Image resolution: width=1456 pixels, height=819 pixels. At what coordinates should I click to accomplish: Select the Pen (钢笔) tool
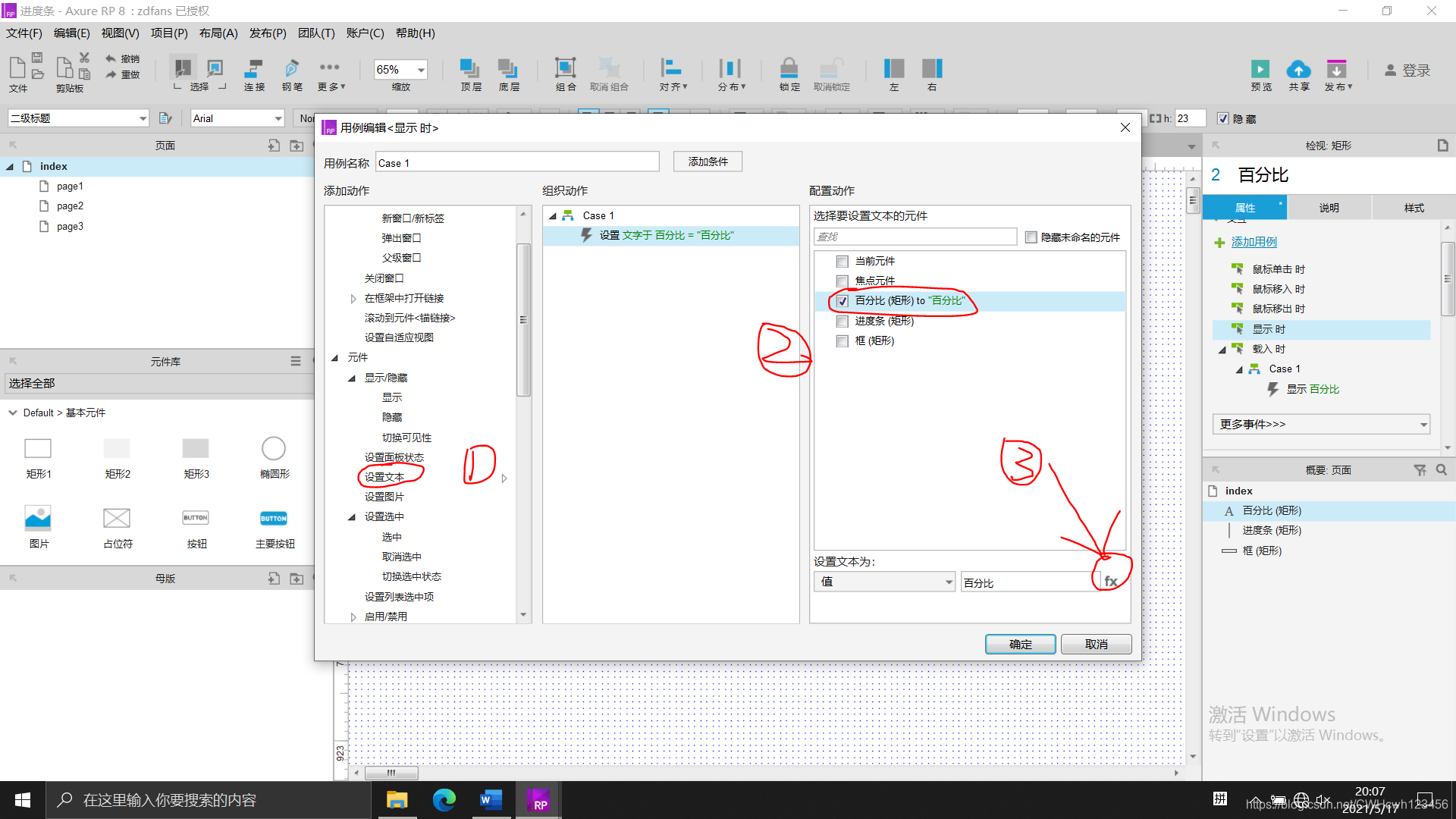pyautogui.click(x=292, y=68)
